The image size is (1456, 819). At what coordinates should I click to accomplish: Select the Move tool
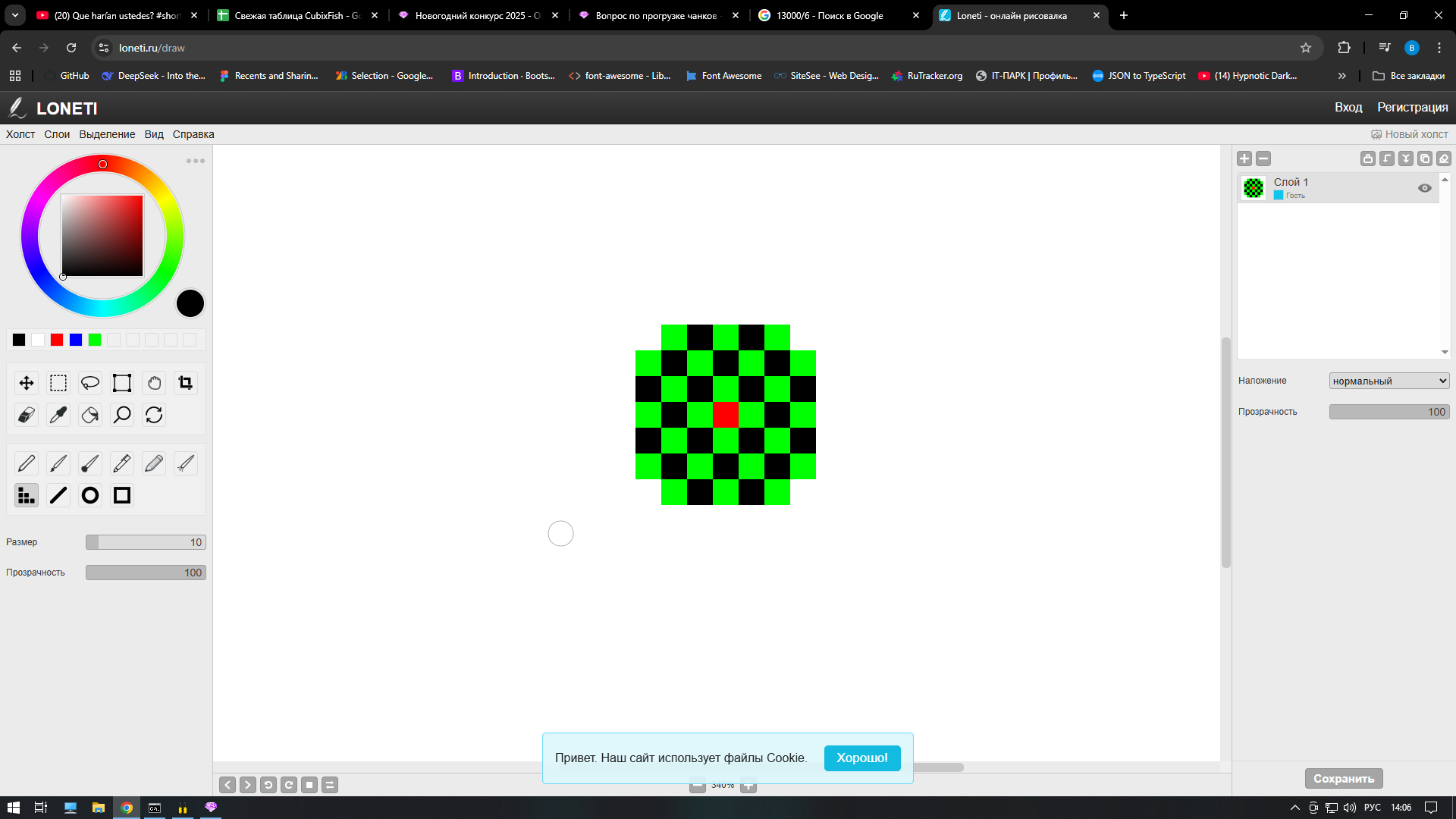[x=27, y=383]
